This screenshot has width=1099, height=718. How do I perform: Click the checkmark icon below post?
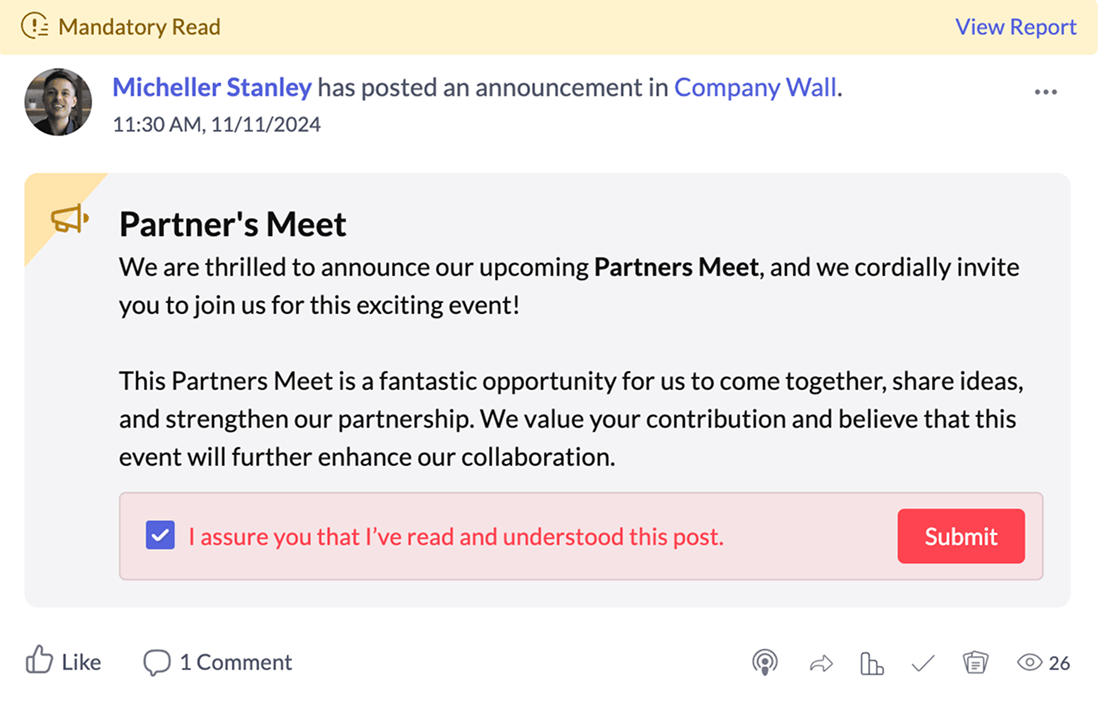pos(923,663)
